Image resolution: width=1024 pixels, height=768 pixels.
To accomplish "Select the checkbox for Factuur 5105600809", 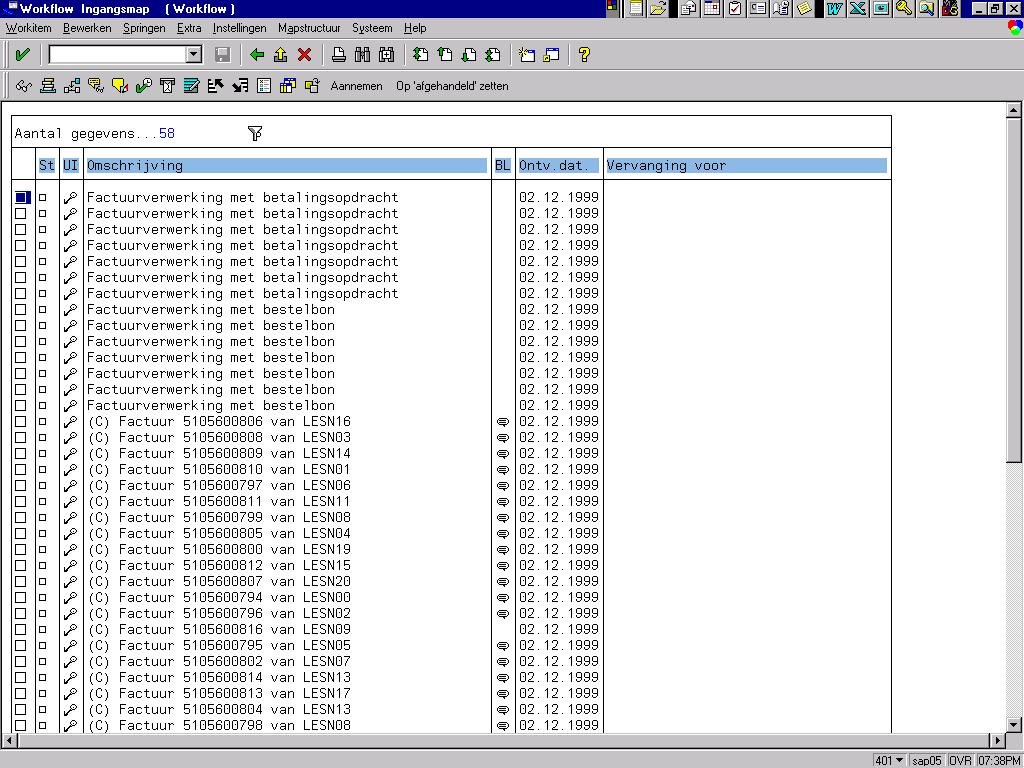I will pos(21,454).
